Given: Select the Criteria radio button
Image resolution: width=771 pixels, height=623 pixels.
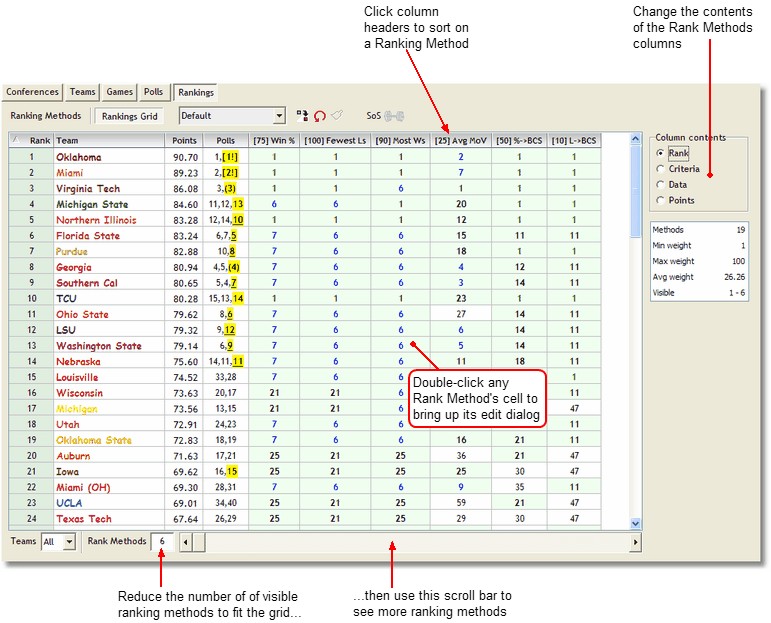Looking at the screenshot, I should [660, 169].
